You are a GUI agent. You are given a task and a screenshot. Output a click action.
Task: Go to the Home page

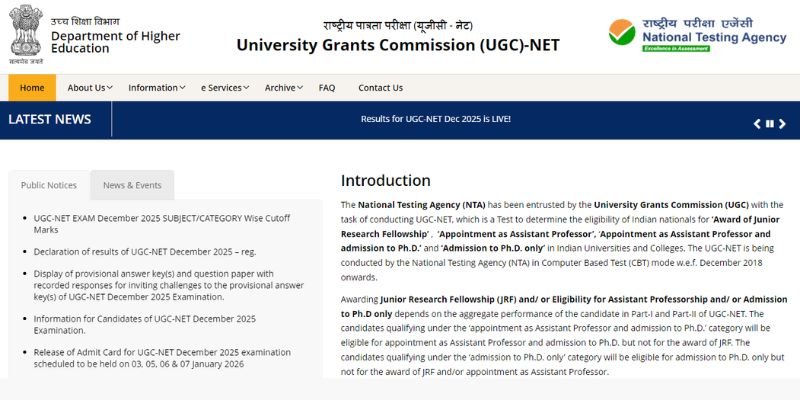click(32, 88)
